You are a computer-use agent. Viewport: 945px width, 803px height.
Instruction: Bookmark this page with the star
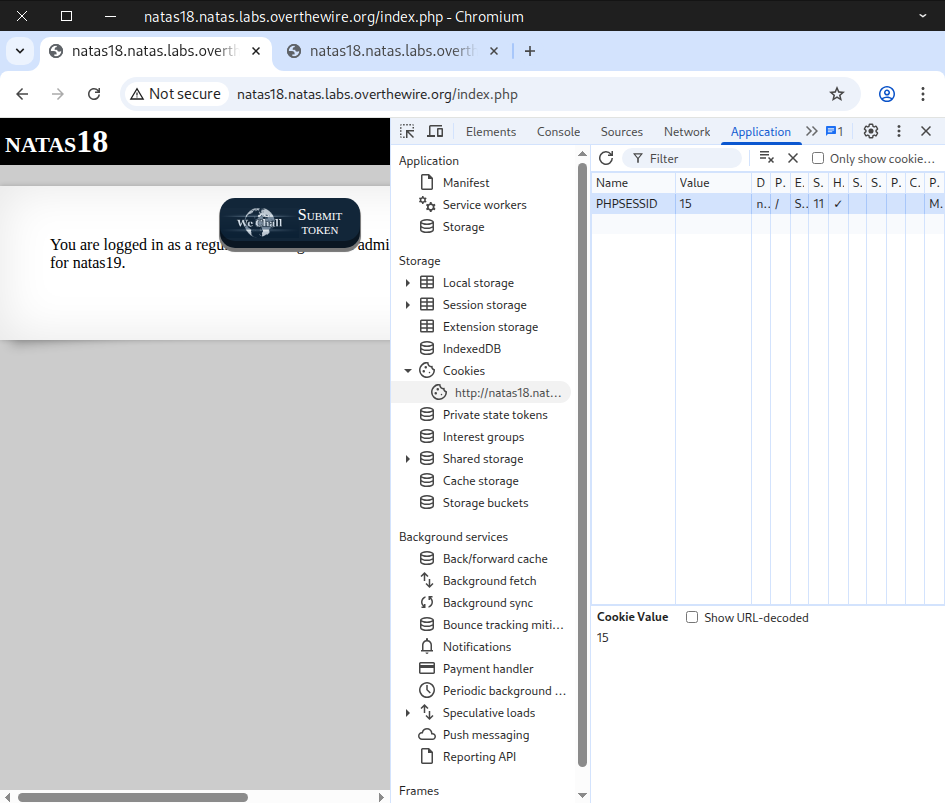(837, 94)
